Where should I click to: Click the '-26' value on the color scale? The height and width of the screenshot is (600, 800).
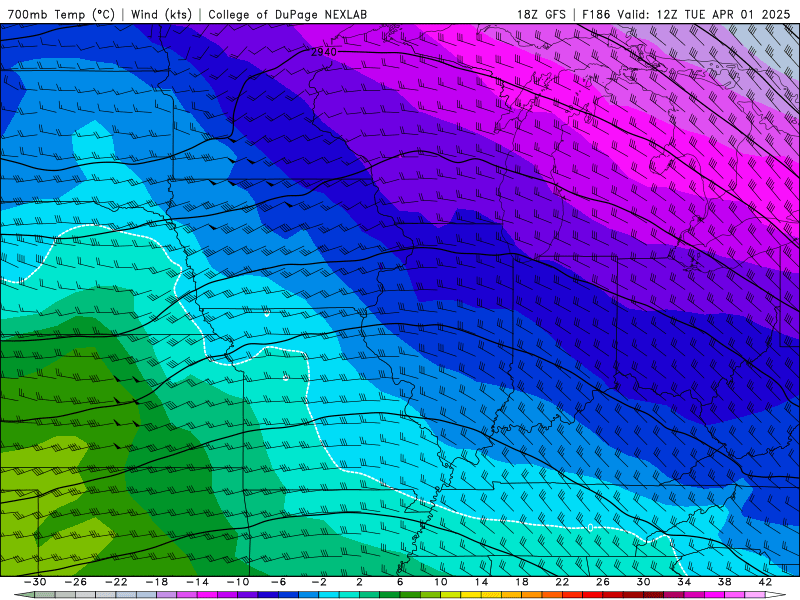click(76, 582)
